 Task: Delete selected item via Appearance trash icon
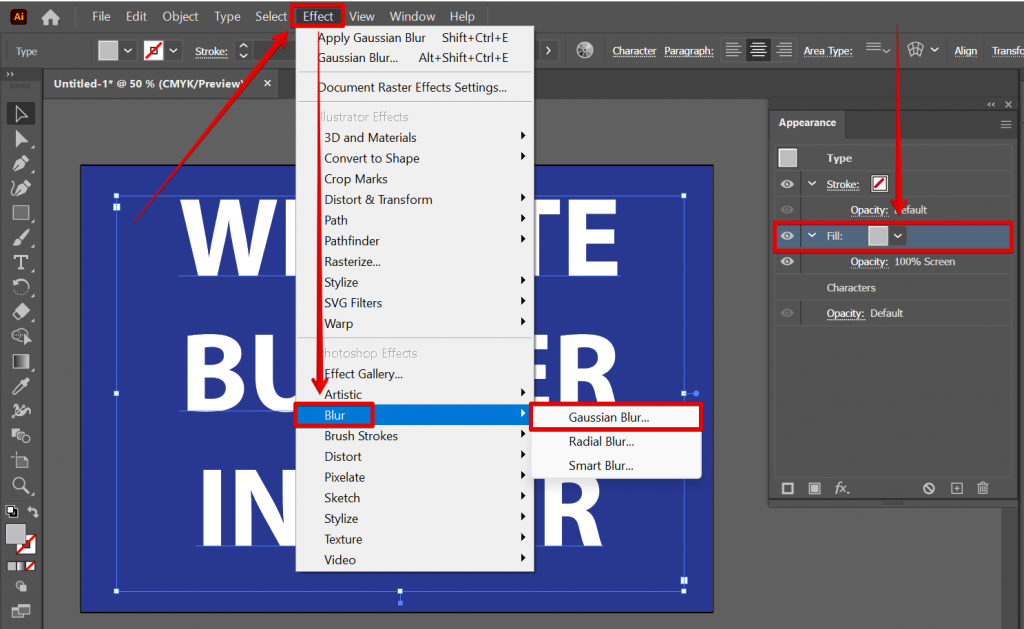(983, 487)
